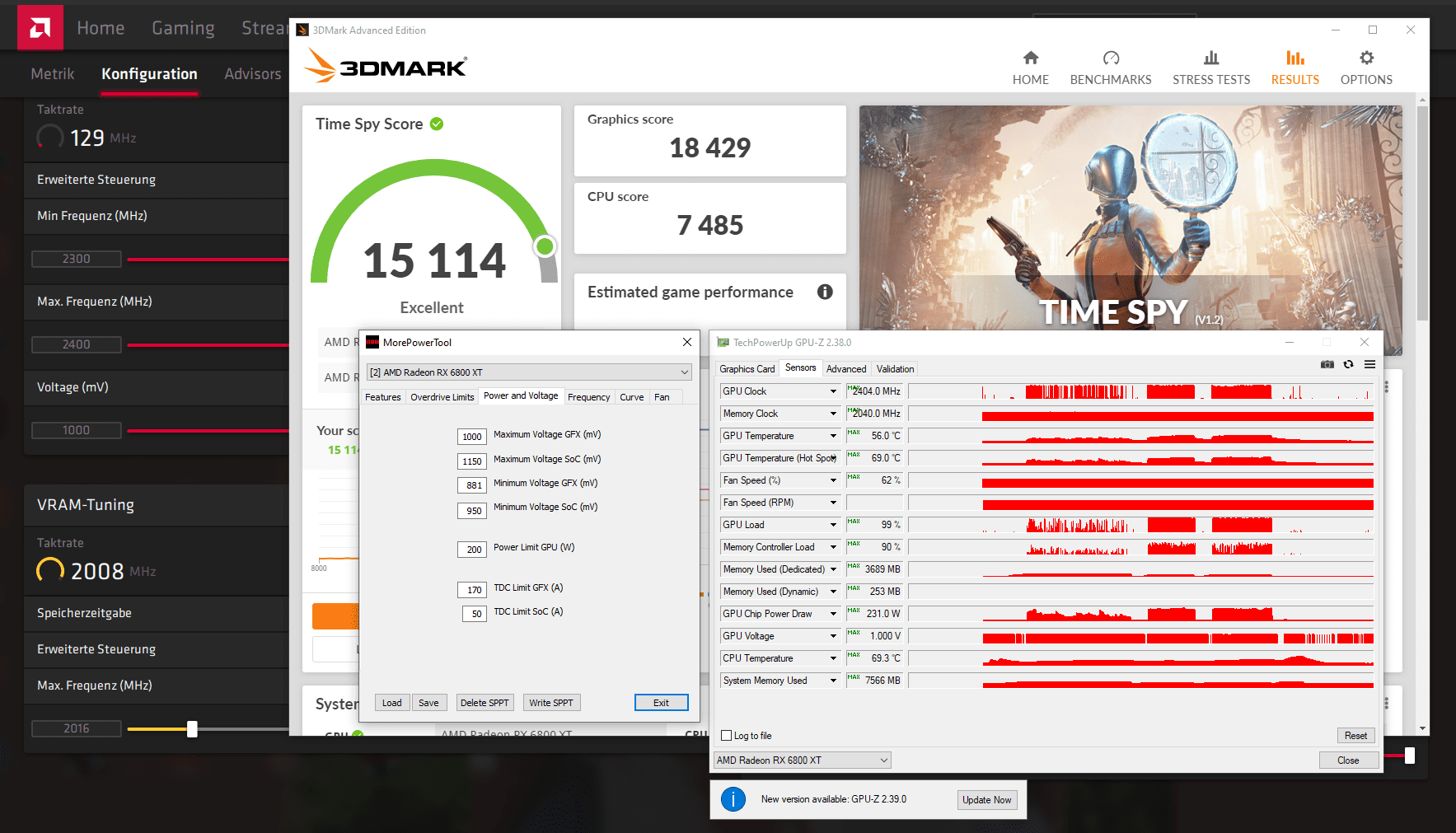This screenshot has height=833, width=1456.
Task: Click the info icon beside Estimated game performance
Action: (825, 292)
